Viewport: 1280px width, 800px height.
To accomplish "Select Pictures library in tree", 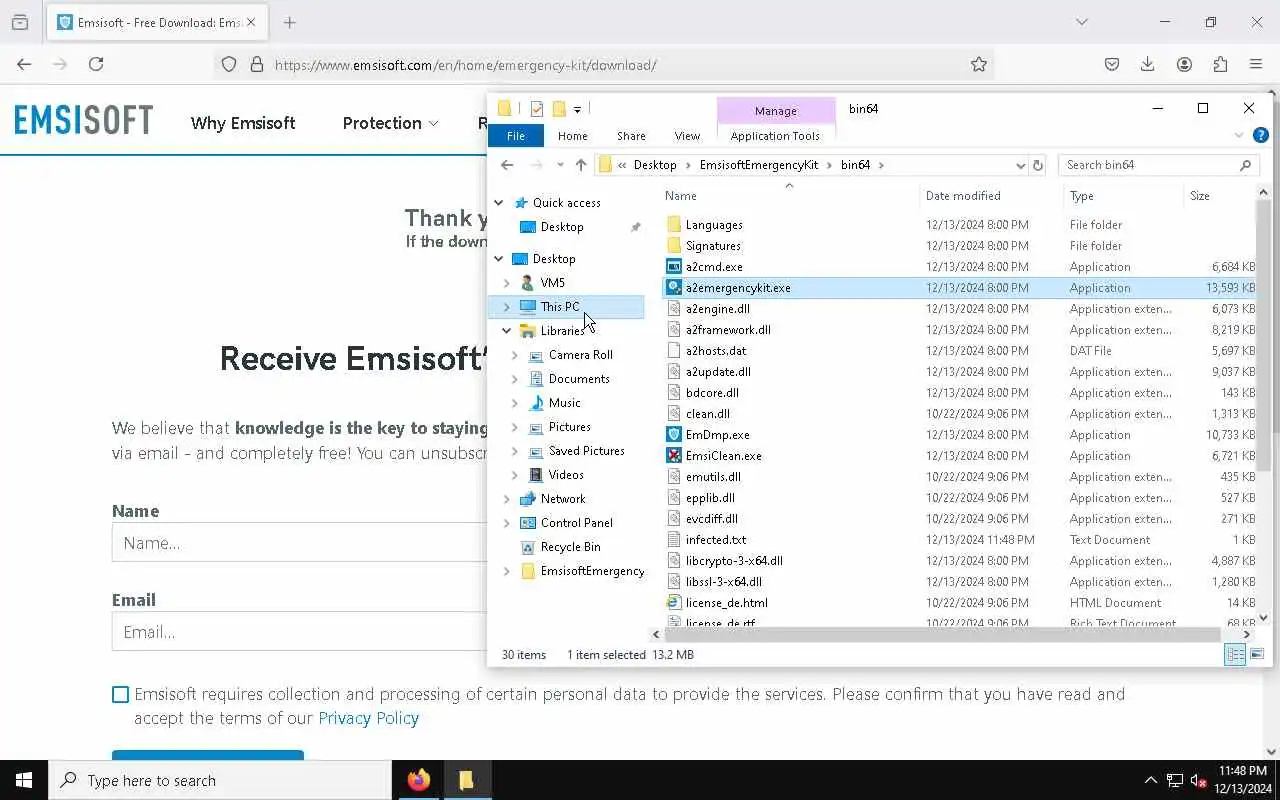I will point(569,427).
